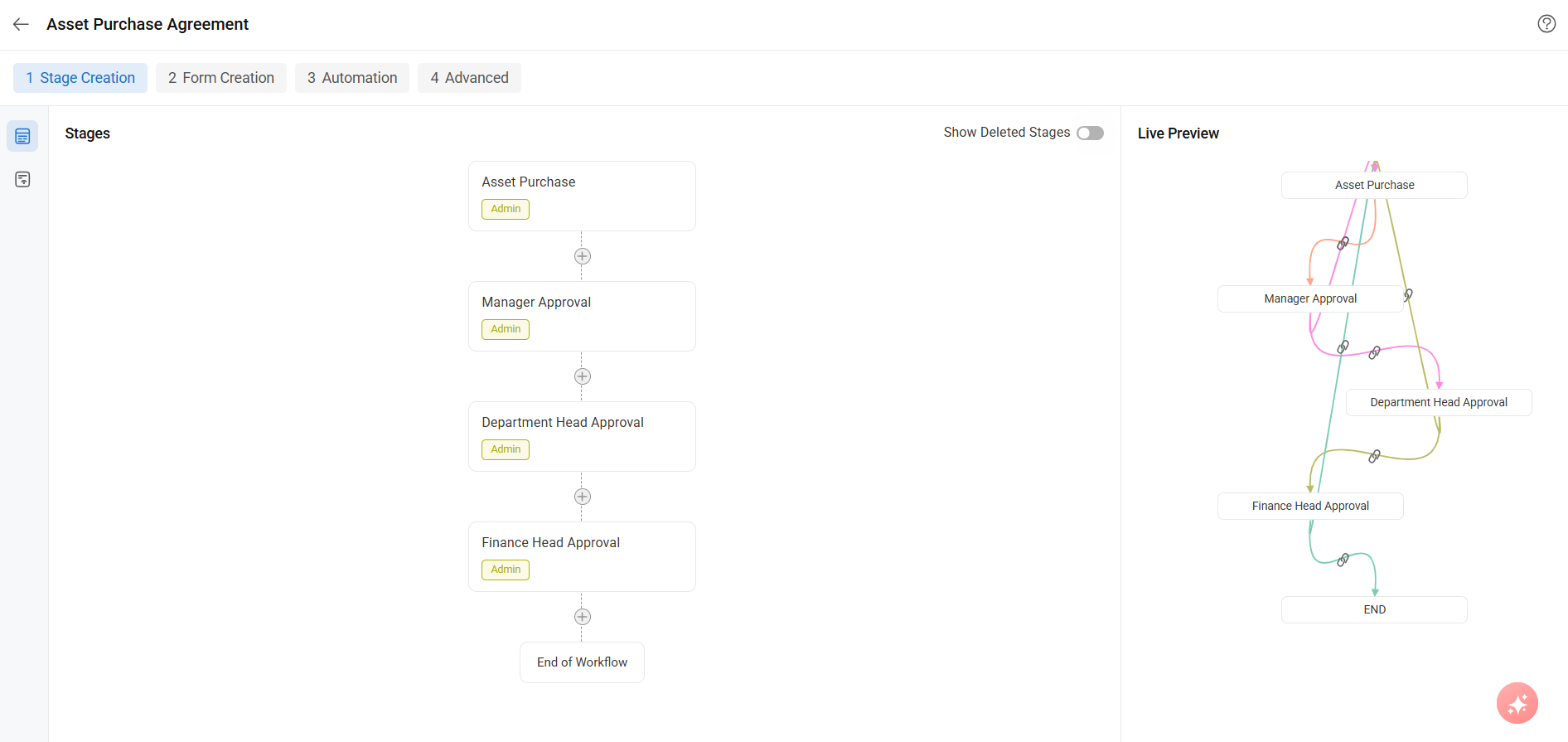Add stage below Manager Approval
Screen dimensions: 1568x742
tap(582, 376)
